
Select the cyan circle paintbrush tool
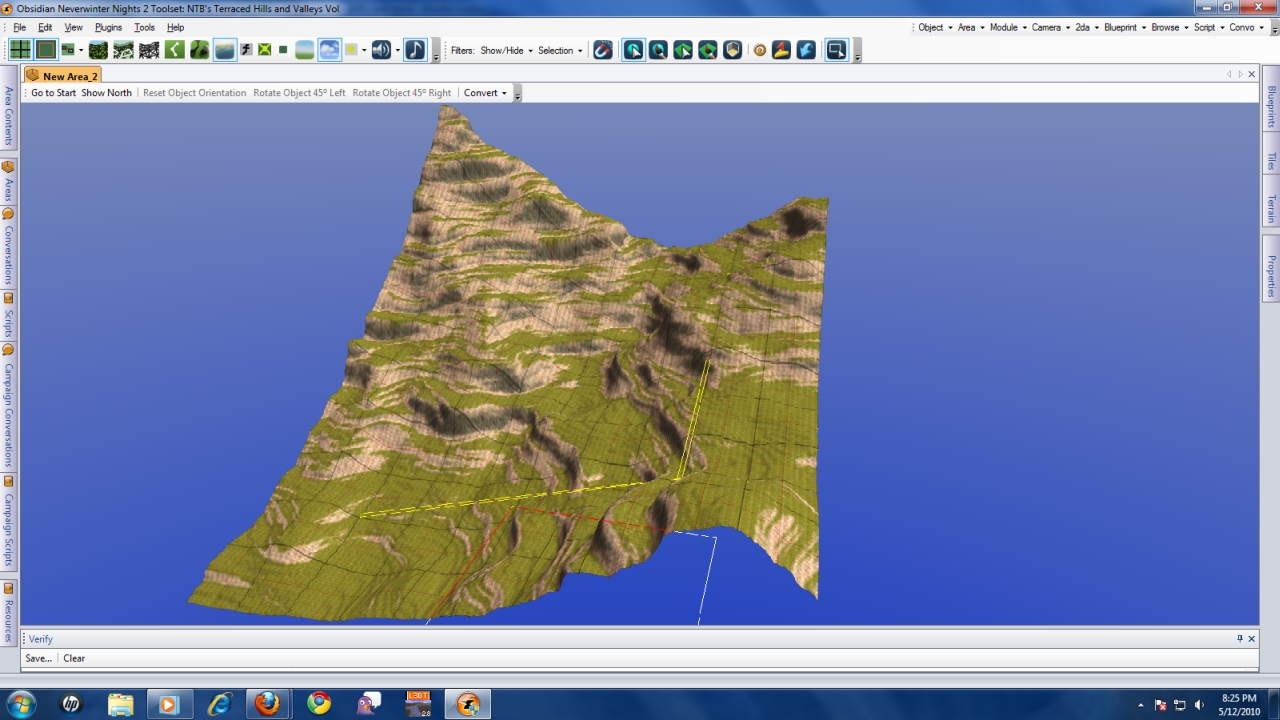[x=658, y=50]
